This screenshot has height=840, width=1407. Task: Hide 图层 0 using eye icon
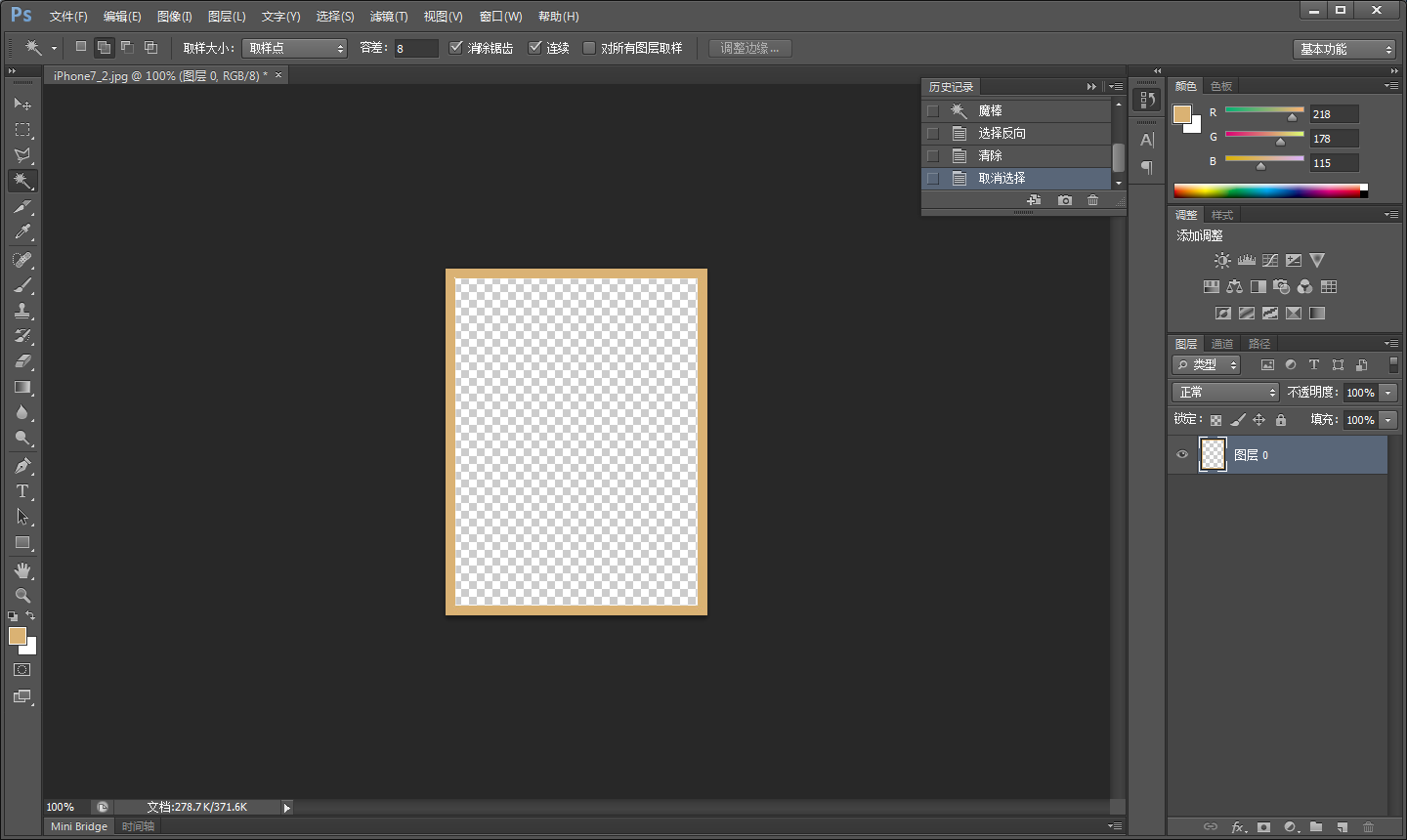(1182, 455)
